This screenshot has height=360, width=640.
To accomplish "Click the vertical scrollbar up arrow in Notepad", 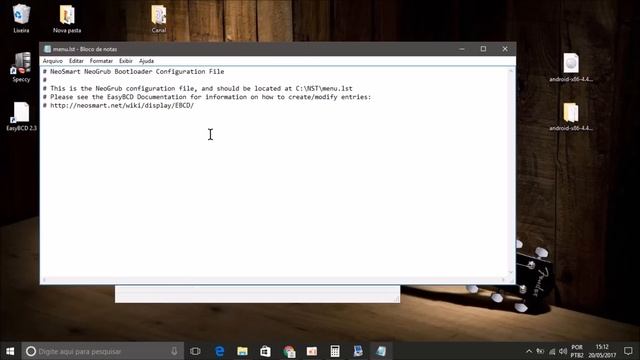I will (x=511, y=71).
